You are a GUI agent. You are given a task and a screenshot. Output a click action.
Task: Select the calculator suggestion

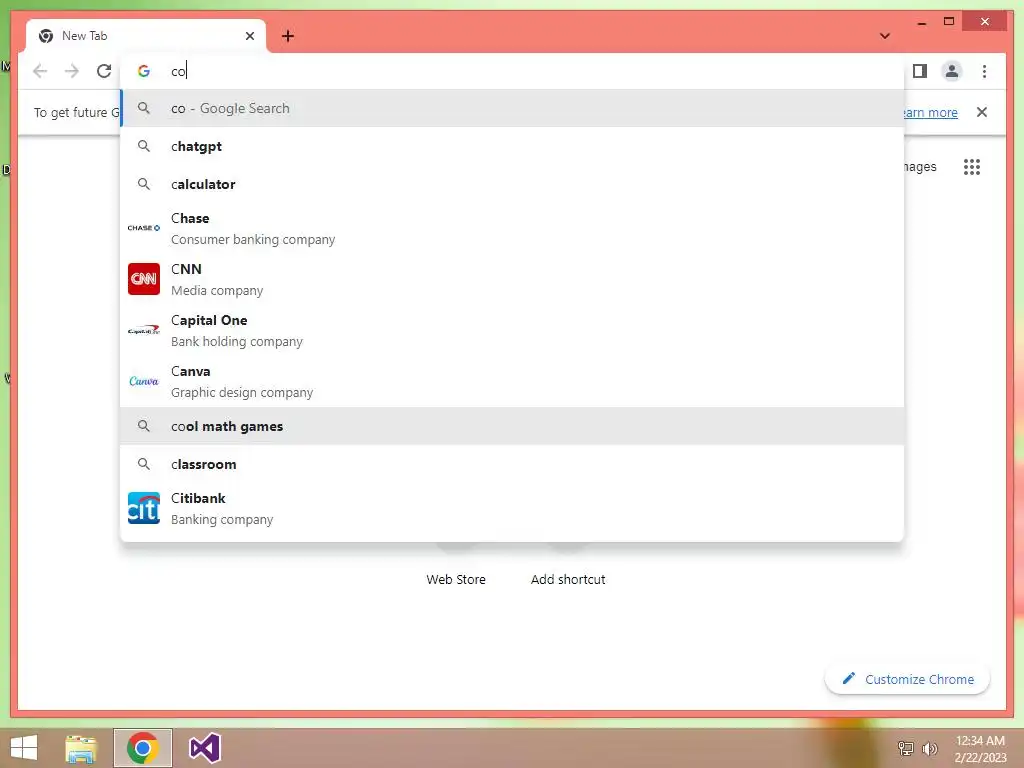click(512, 184)
